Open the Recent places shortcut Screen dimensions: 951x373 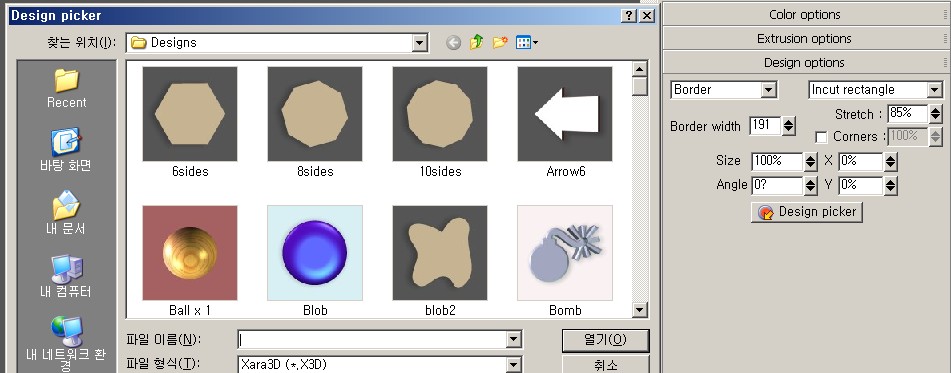pyautogui.click(x=66, y=89)
